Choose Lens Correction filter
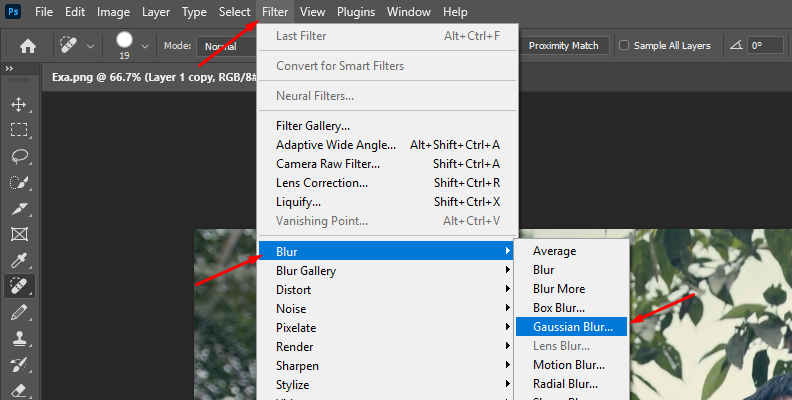 pyautogui.click(x=388, y=183)
